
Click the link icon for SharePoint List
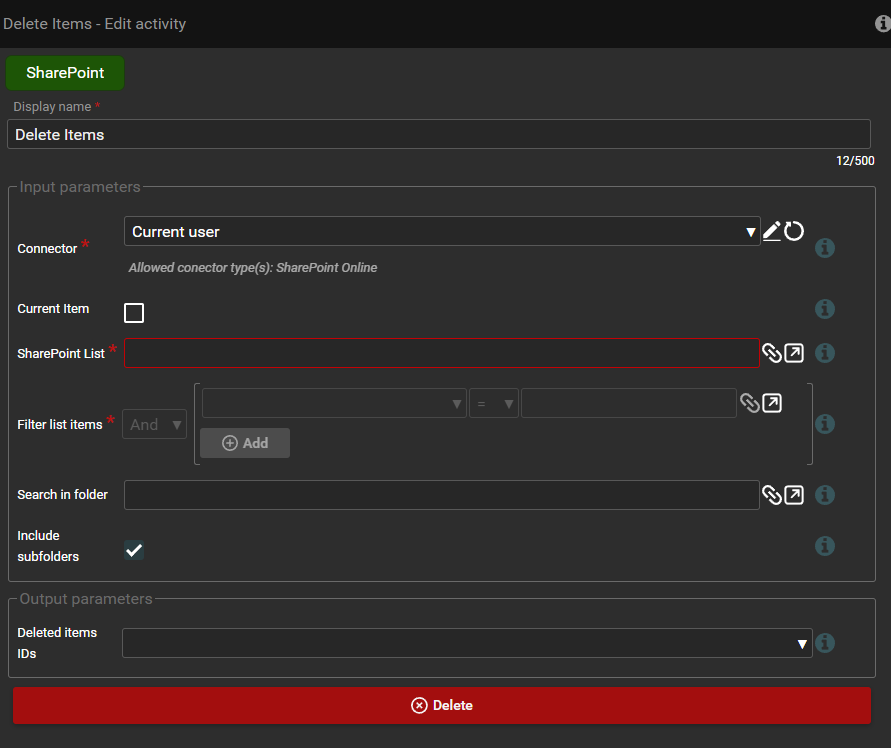(x=771, y=353)
